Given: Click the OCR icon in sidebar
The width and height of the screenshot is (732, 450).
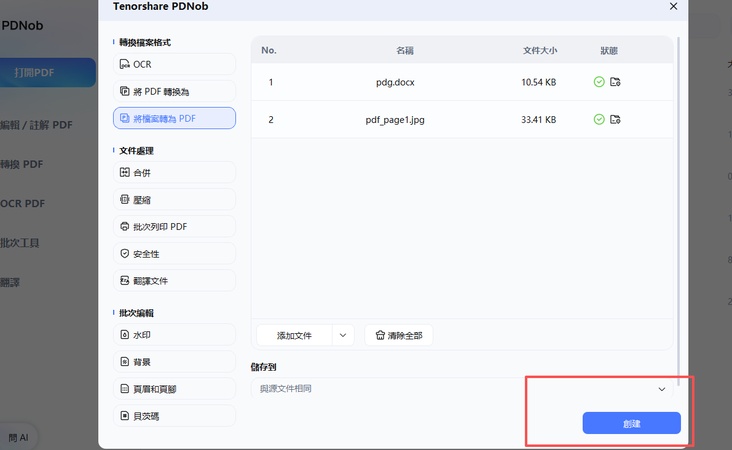Looking at the screenshot, I should tap(125, 64).
